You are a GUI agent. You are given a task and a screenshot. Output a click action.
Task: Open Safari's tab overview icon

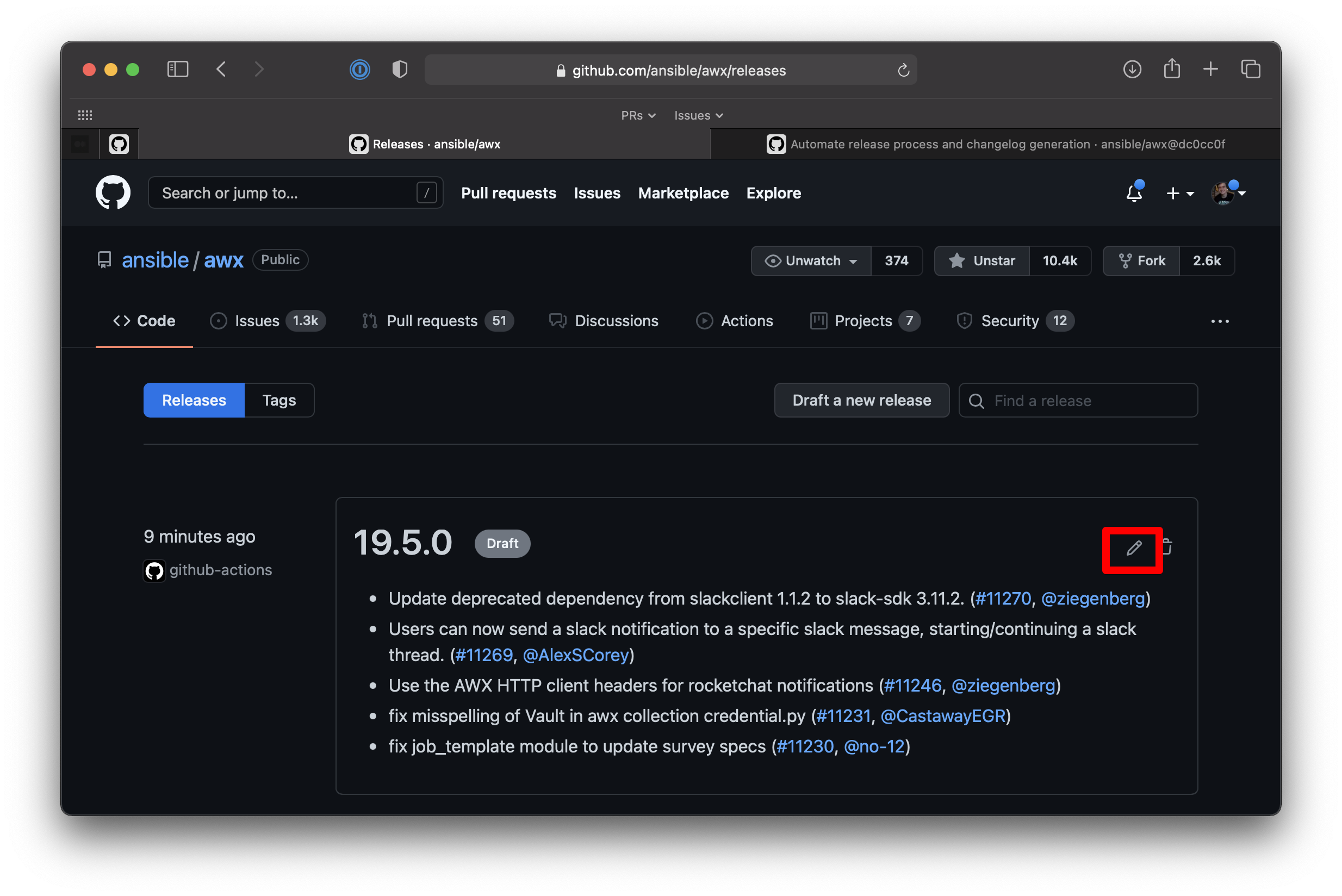tap(1251, 69)
